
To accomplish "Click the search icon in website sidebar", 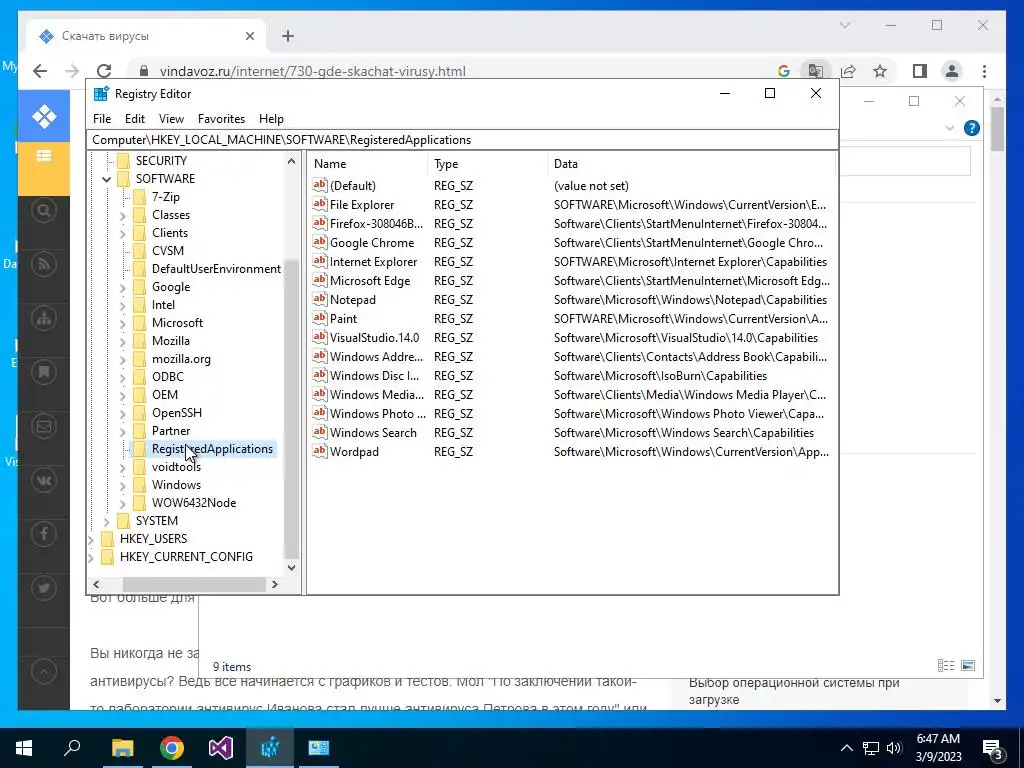I will [x=44, y=210].
